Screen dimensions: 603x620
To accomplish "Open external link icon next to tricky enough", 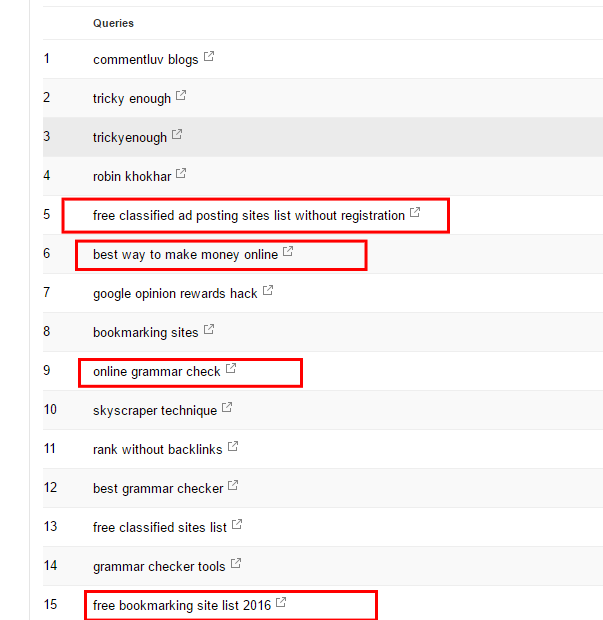I will coord(181,95).
